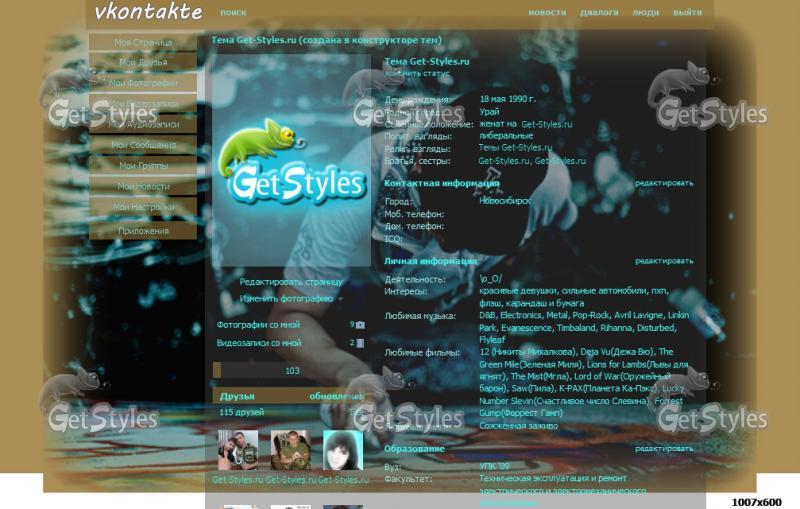Open the third friend thumbnail with dark hair
This screenshot has height=509, width=800.
click(343, 450)
